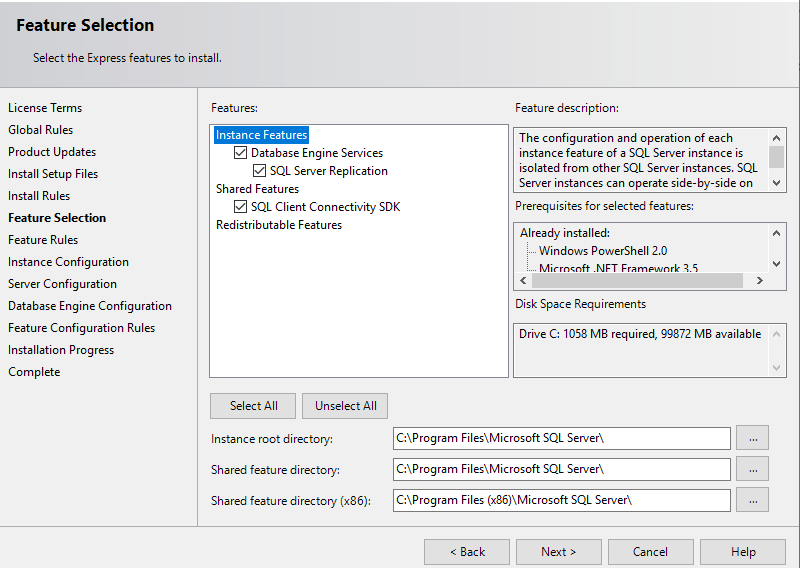Click the Database Engine Configuration step
This screenshot has width=800, height=568.
click(90, 306)
